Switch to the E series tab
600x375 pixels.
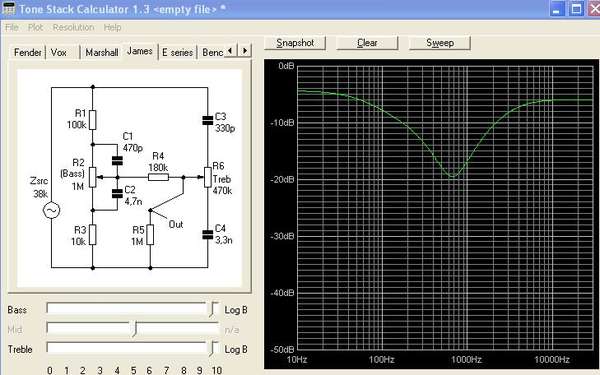point(177,52)
